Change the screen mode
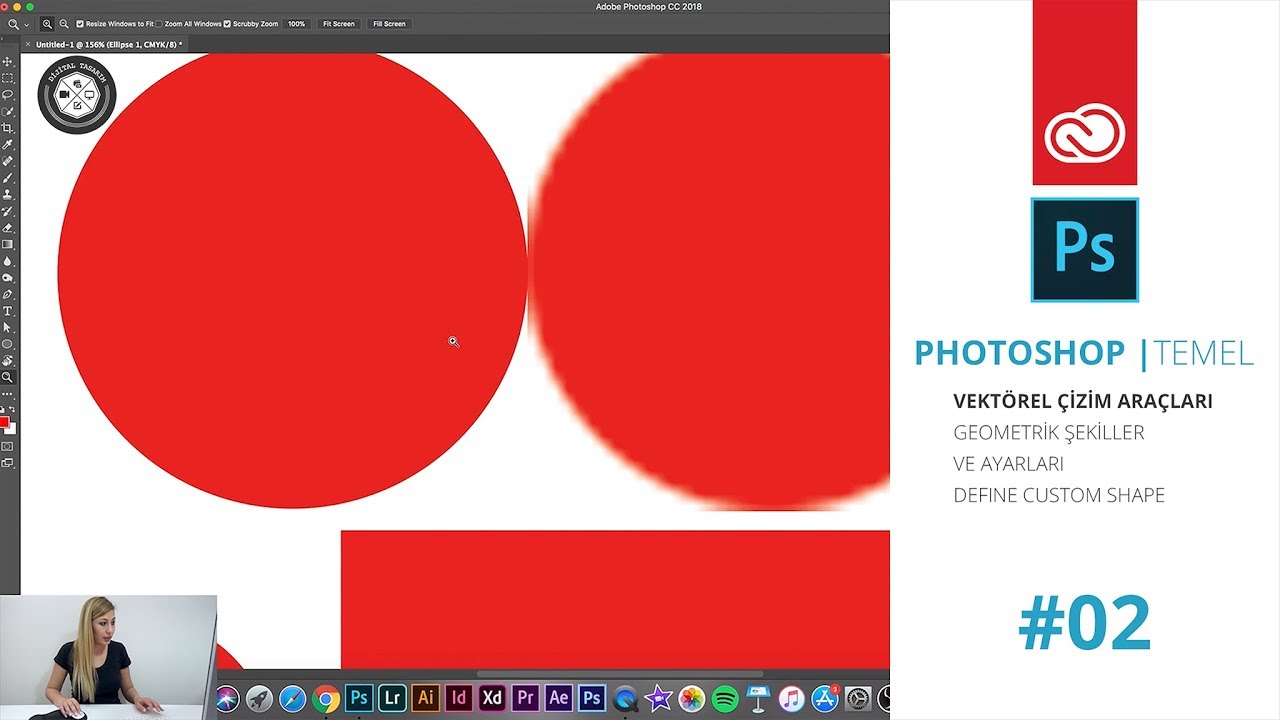Image resolution: width=1280 pixels, height=720 pixels. tap(8, 463)
